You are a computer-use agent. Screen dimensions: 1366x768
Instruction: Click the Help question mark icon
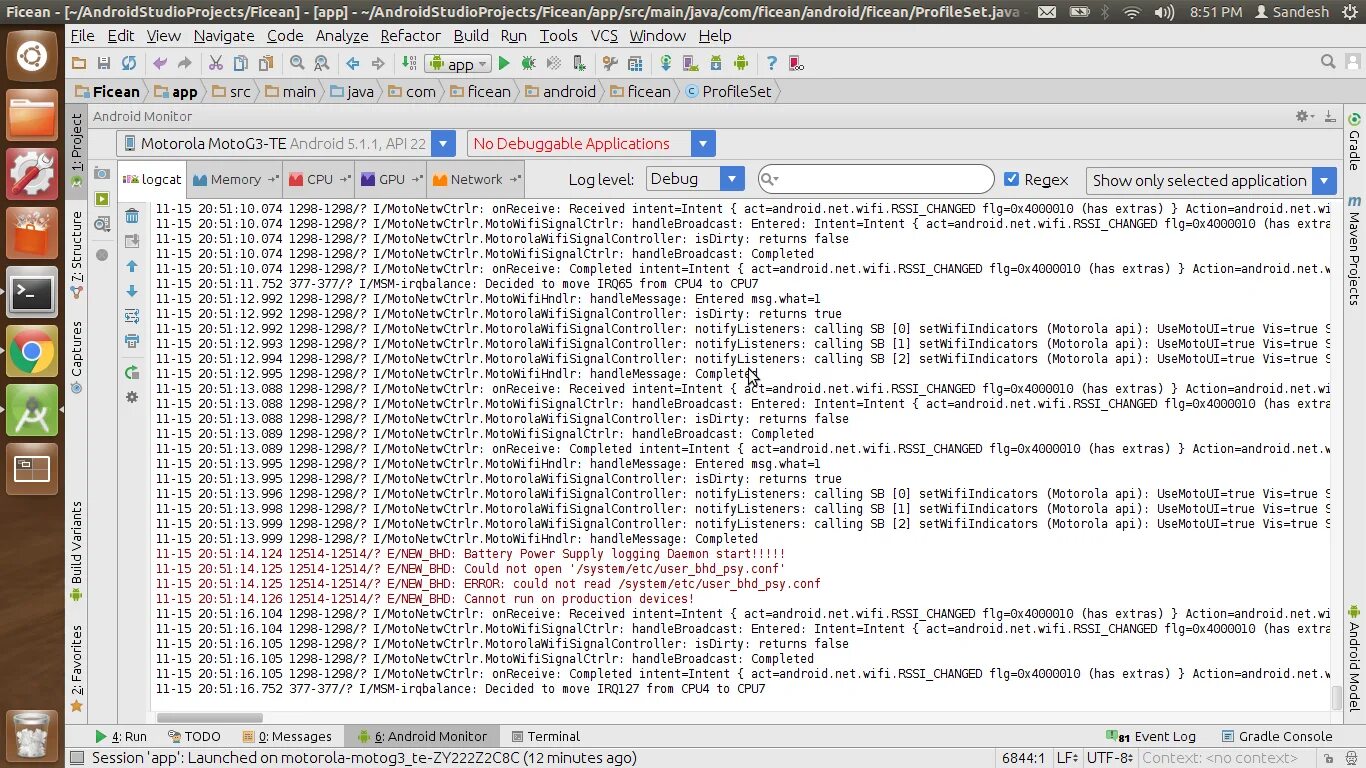(x=771, y=63)
